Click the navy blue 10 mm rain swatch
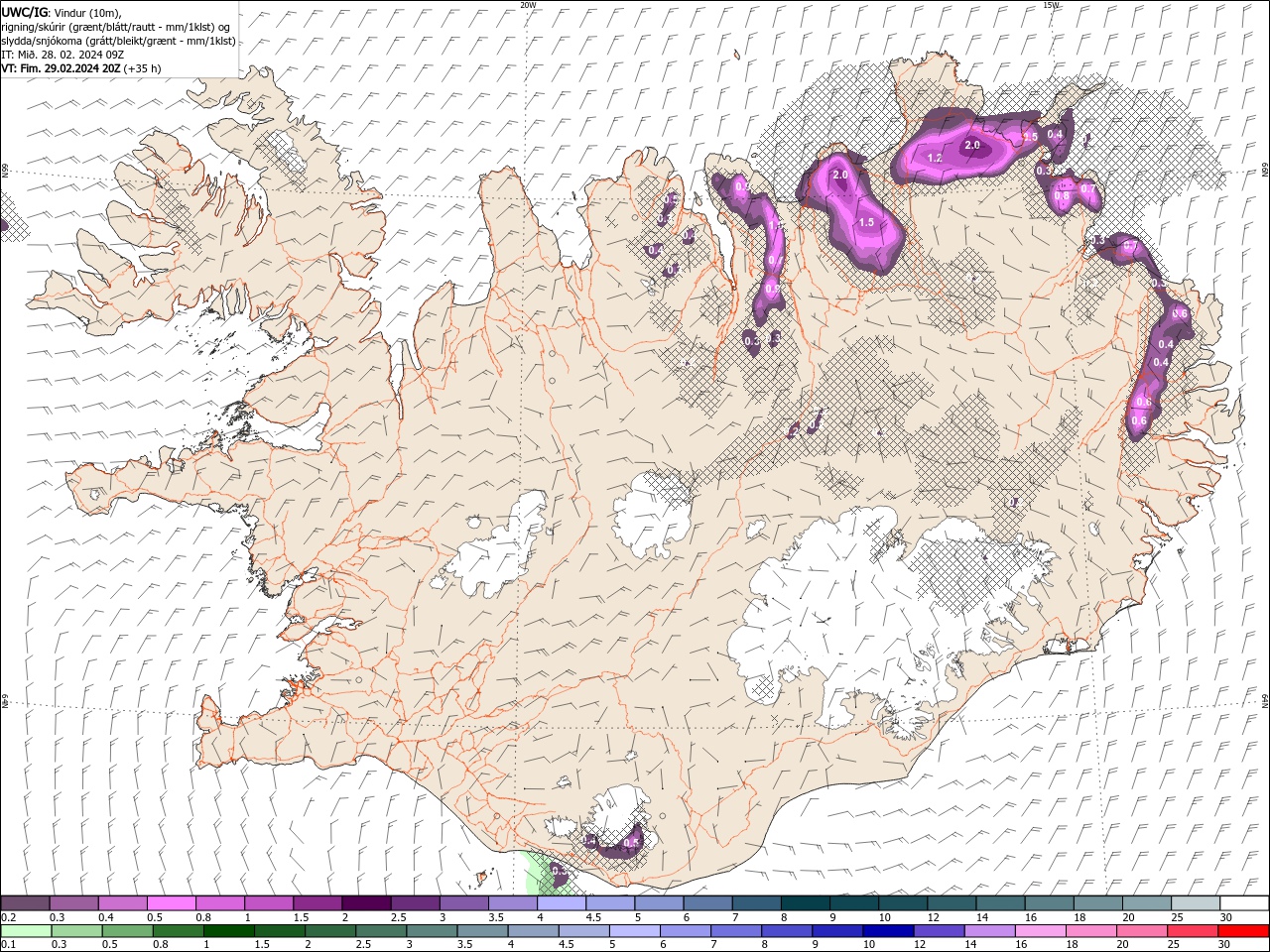This screenshot has width=1270, height=952. point(888,931)
